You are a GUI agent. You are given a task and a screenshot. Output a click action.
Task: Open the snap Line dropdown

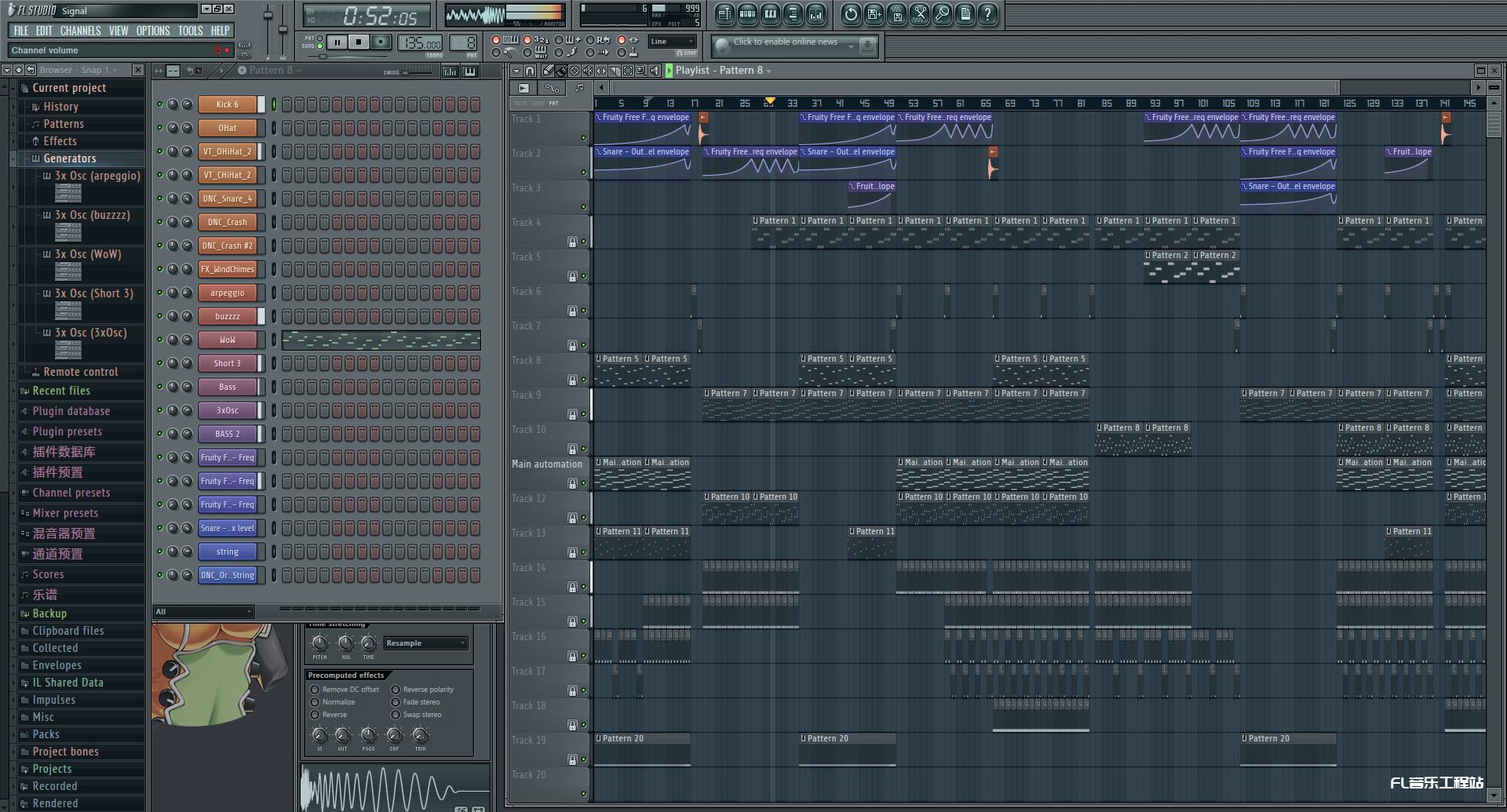[x=672, y=42]
